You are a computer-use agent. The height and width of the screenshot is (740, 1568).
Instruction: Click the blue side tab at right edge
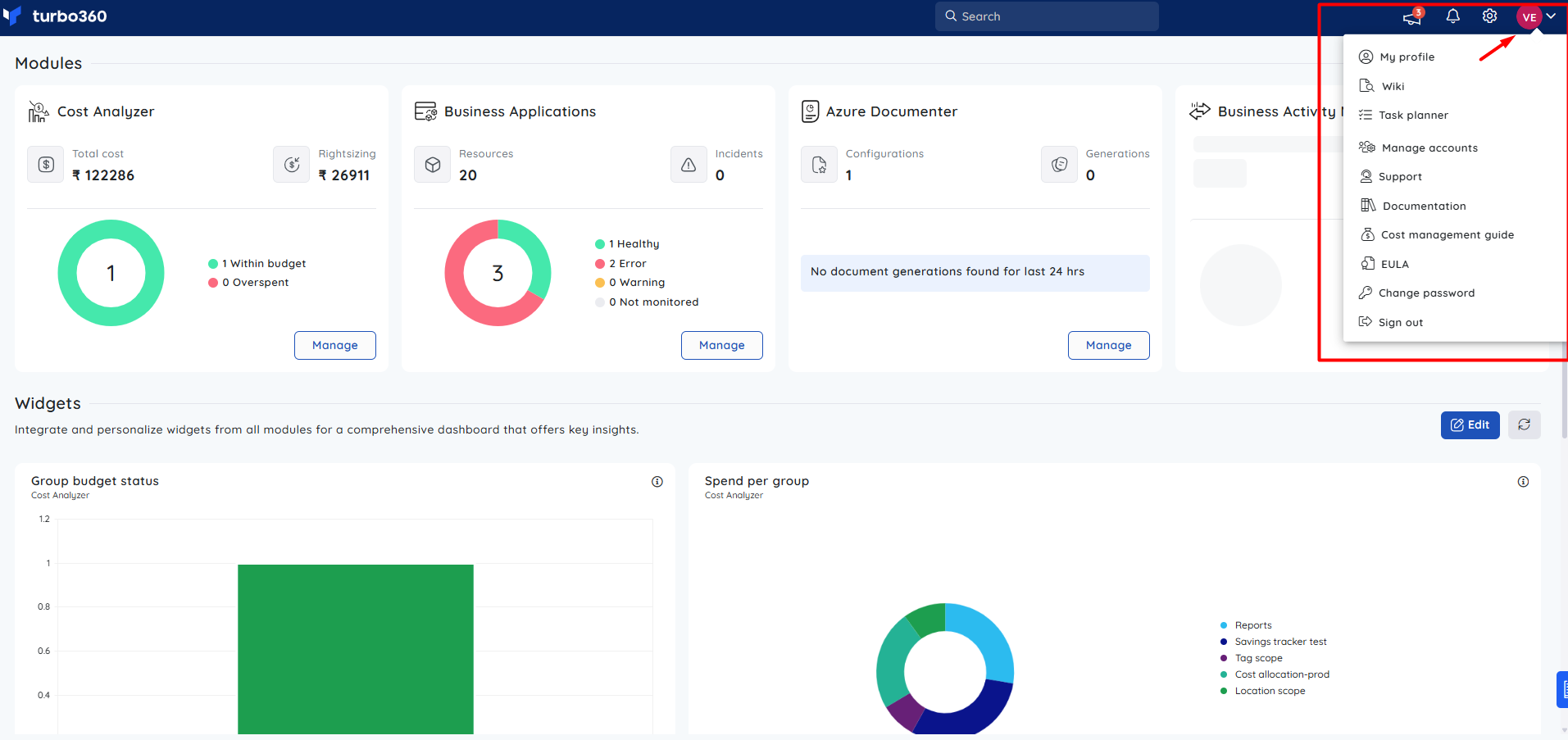(x=1562, y=689)
